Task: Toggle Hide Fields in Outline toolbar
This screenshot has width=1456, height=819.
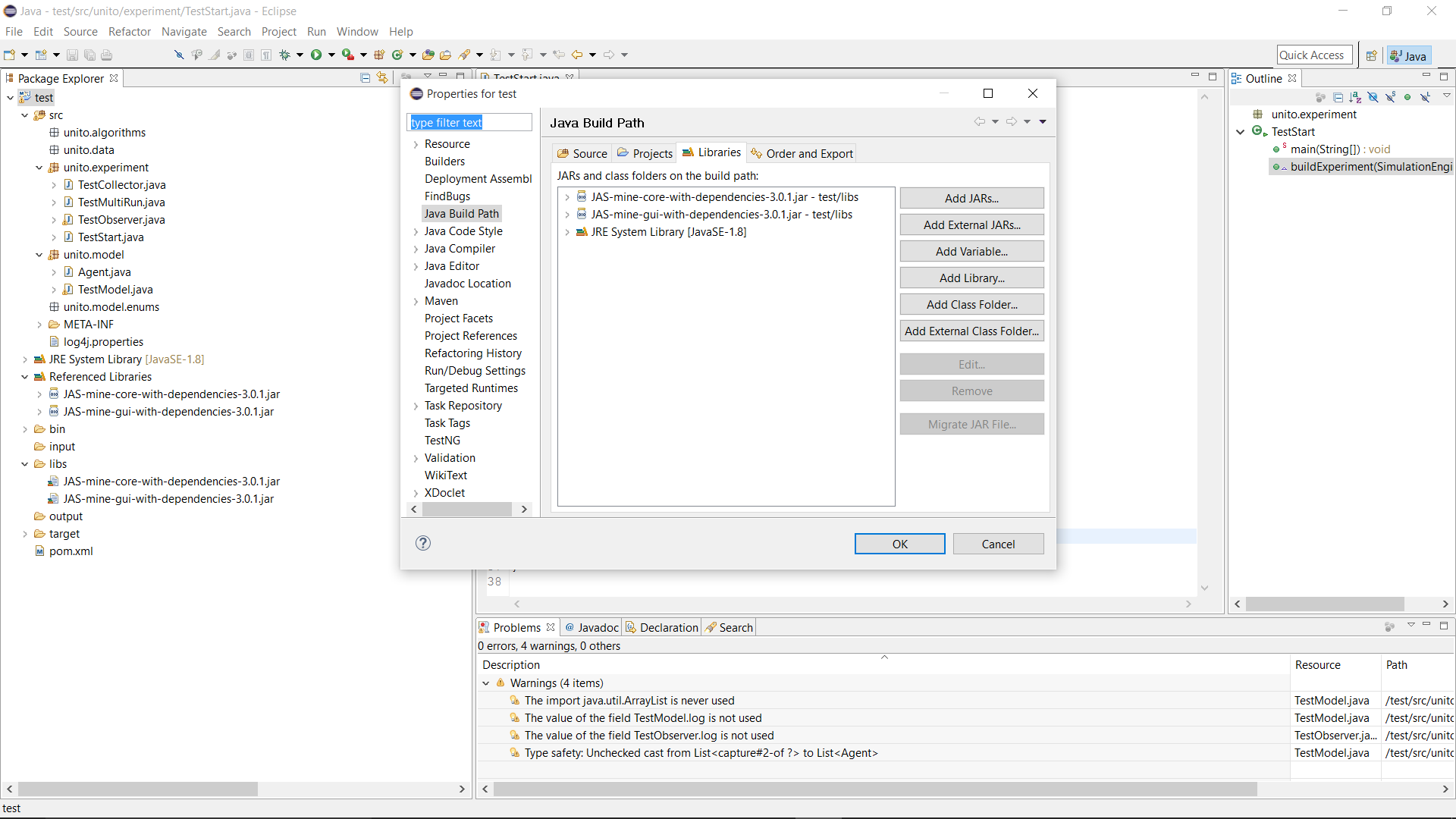Action: (x=1373, y=97)
